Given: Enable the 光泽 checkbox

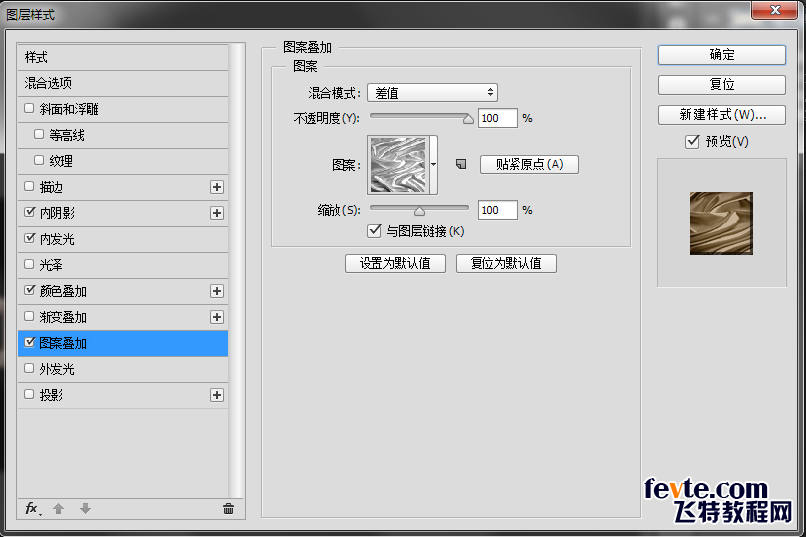Looking at the screenshot, I should pyautogui.click(x=29, y=265).
